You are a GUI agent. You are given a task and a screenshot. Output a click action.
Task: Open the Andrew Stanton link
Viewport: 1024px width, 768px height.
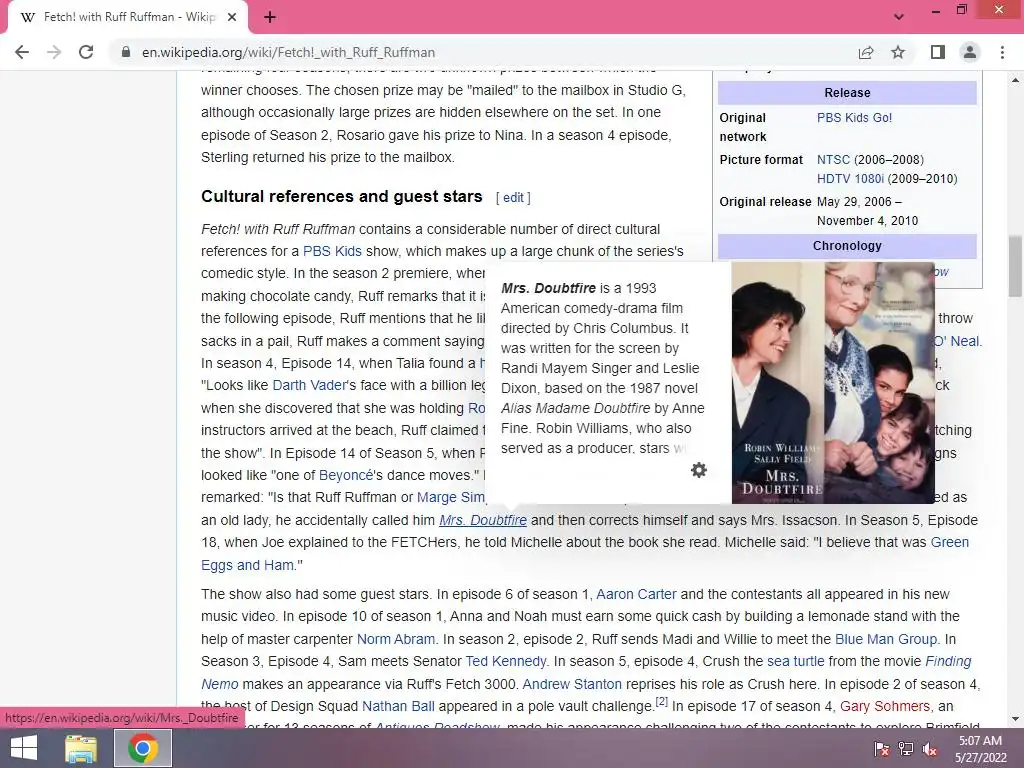point(572,684)
